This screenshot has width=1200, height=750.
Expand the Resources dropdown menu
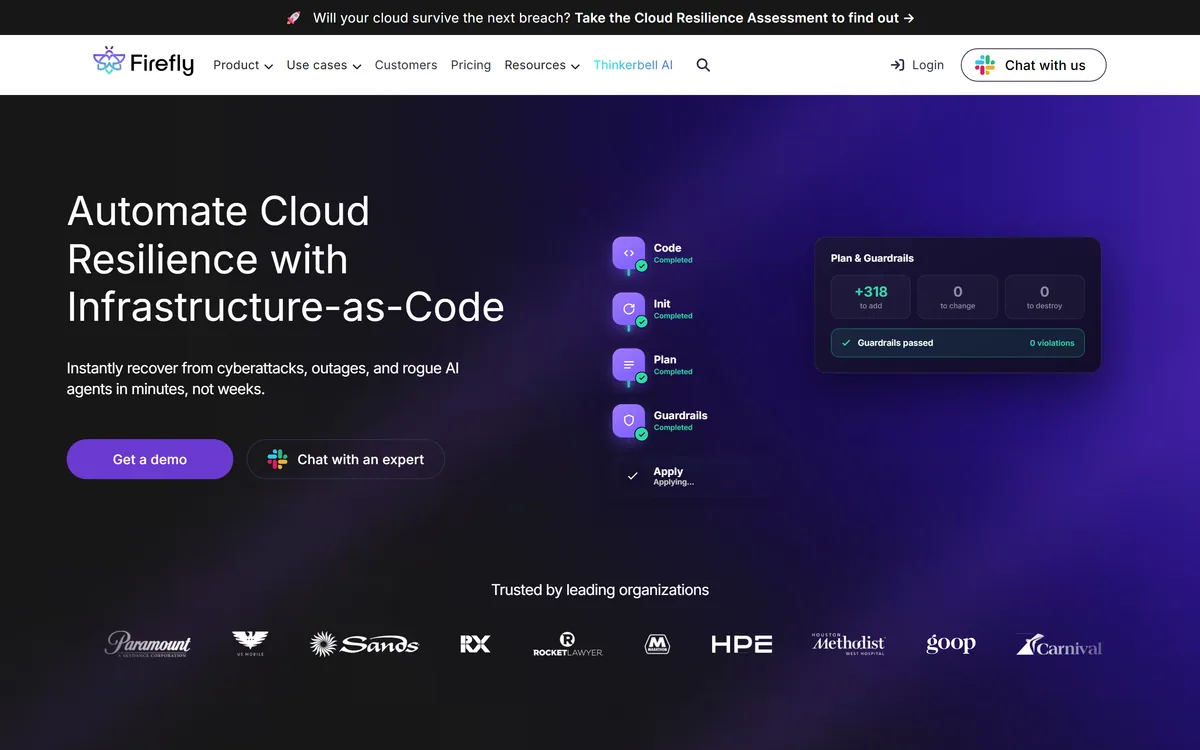542,65
